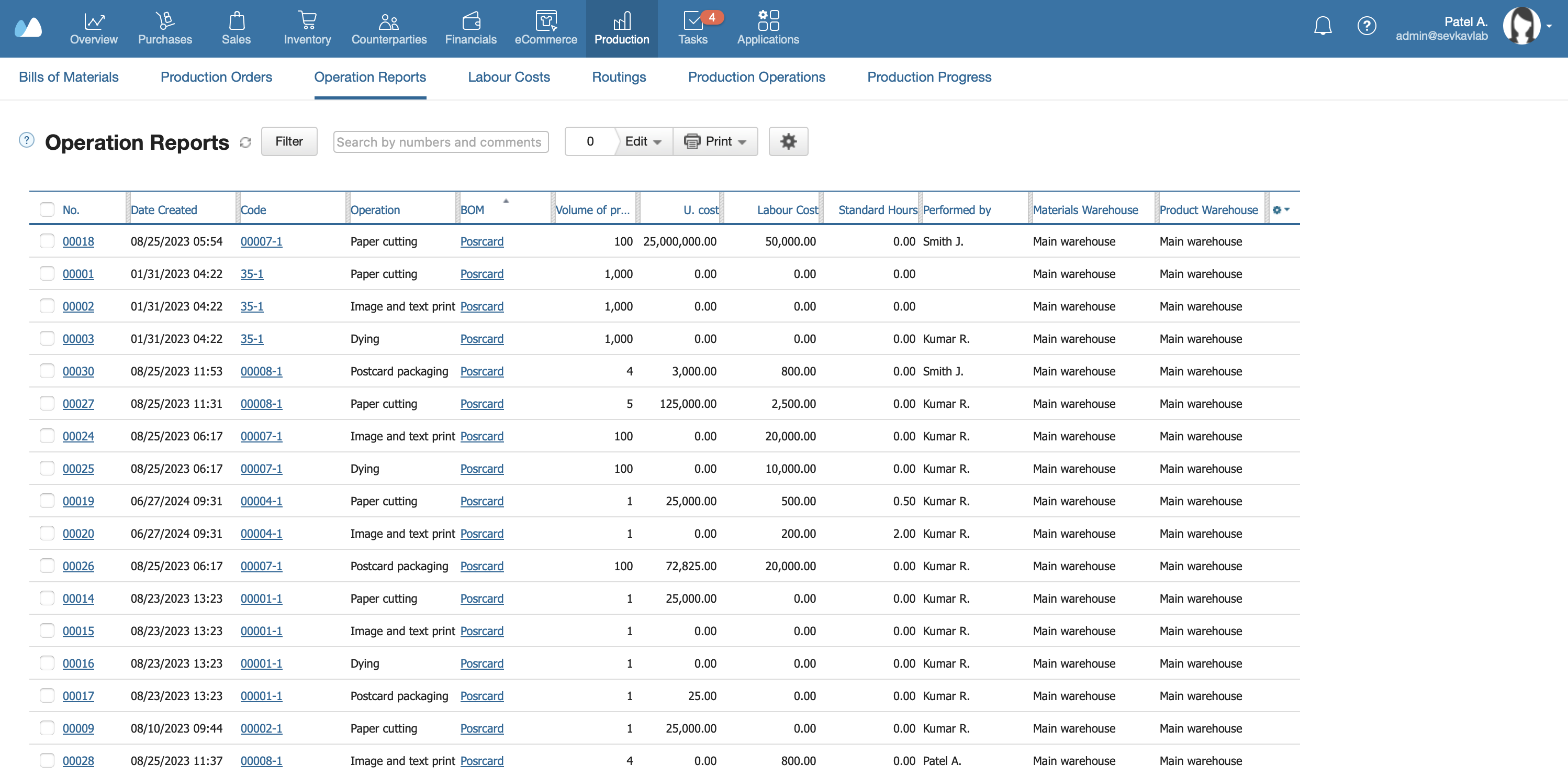Image resolution: width=1568 pixels, height=775 pixels.
Task: Click the selected items counter showing 0
Action: tap(590, 141)
